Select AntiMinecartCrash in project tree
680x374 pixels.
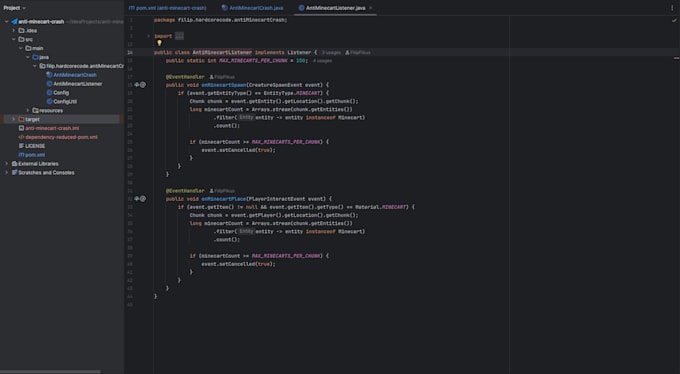pos(75,75)
